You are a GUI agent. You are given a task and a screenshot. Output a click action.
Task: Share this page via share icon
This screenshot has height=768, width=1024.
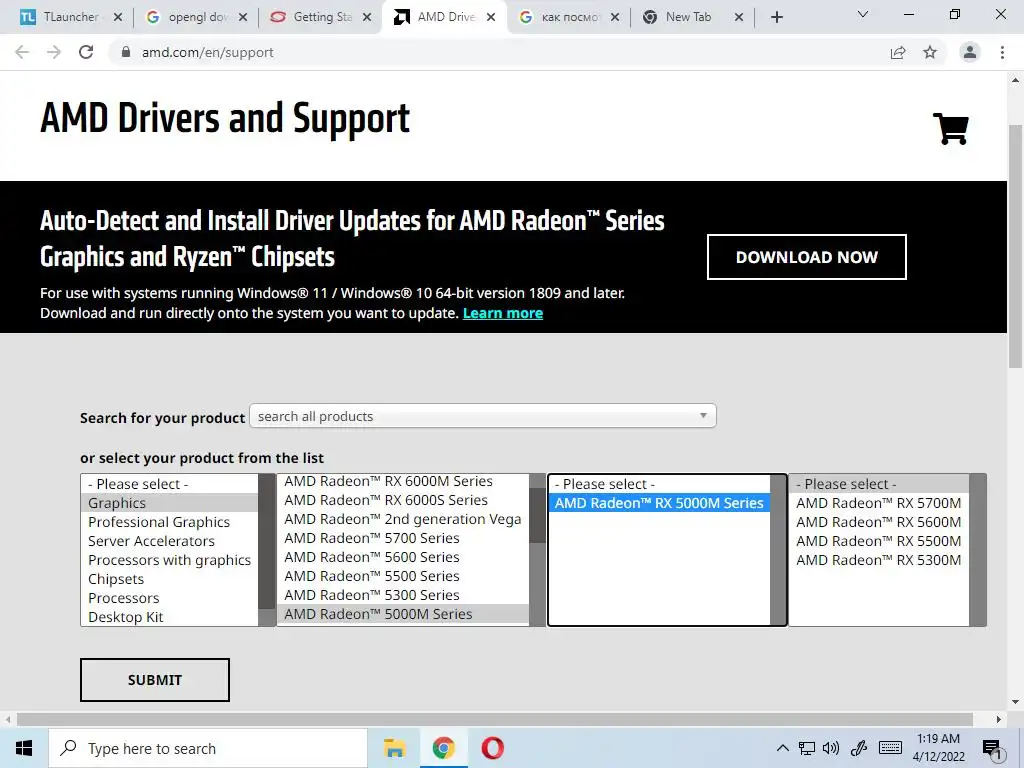pos(898,52)
